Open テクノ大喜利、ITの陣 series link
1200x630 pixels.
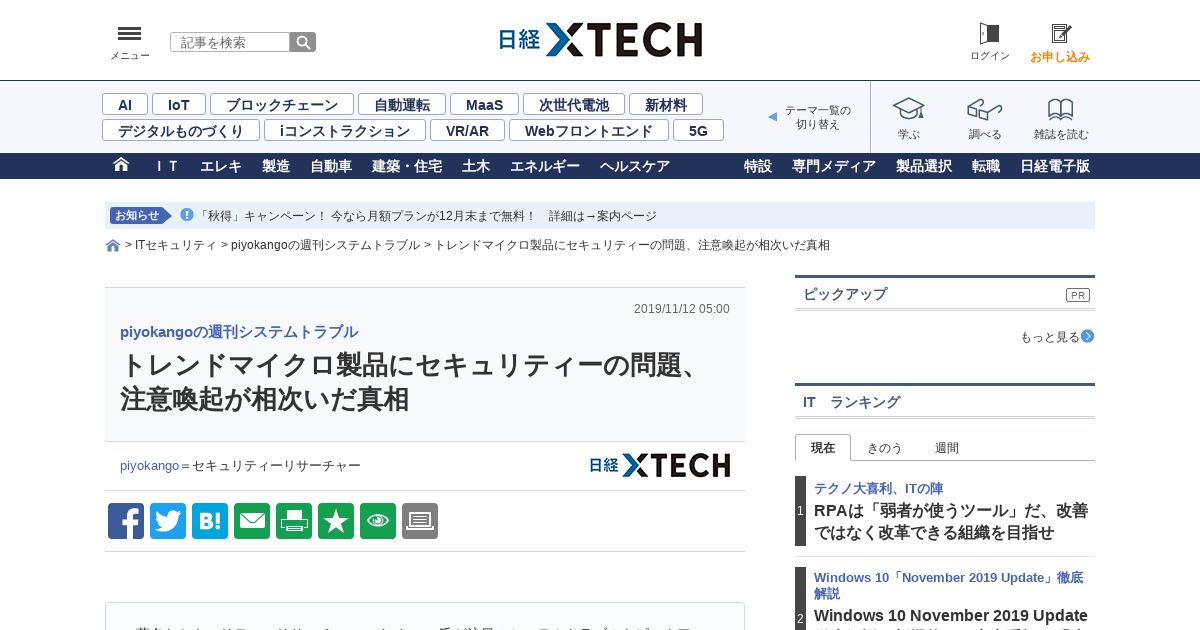pyautogui.click(x=878, y=489)
